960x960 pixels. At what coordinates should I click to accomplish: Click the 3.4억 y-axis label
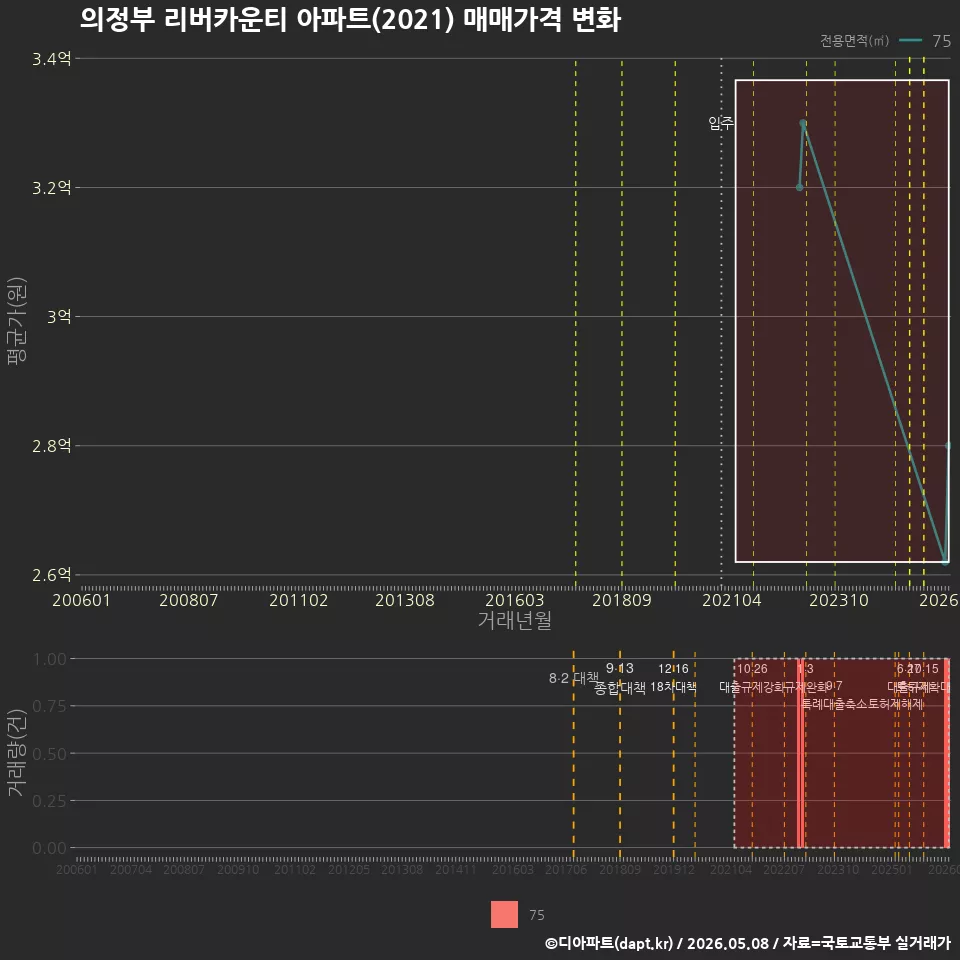pos(51,59)
